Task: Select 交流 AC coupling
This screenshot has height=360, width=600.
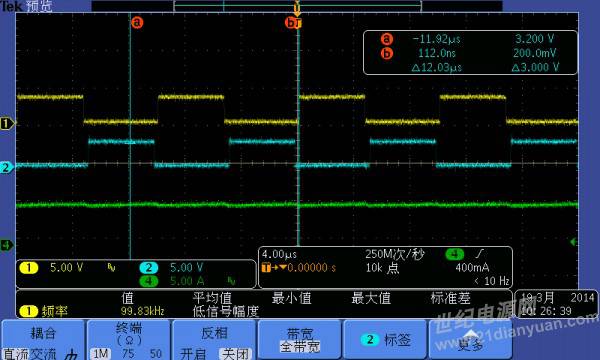Action: coord(43,354)
